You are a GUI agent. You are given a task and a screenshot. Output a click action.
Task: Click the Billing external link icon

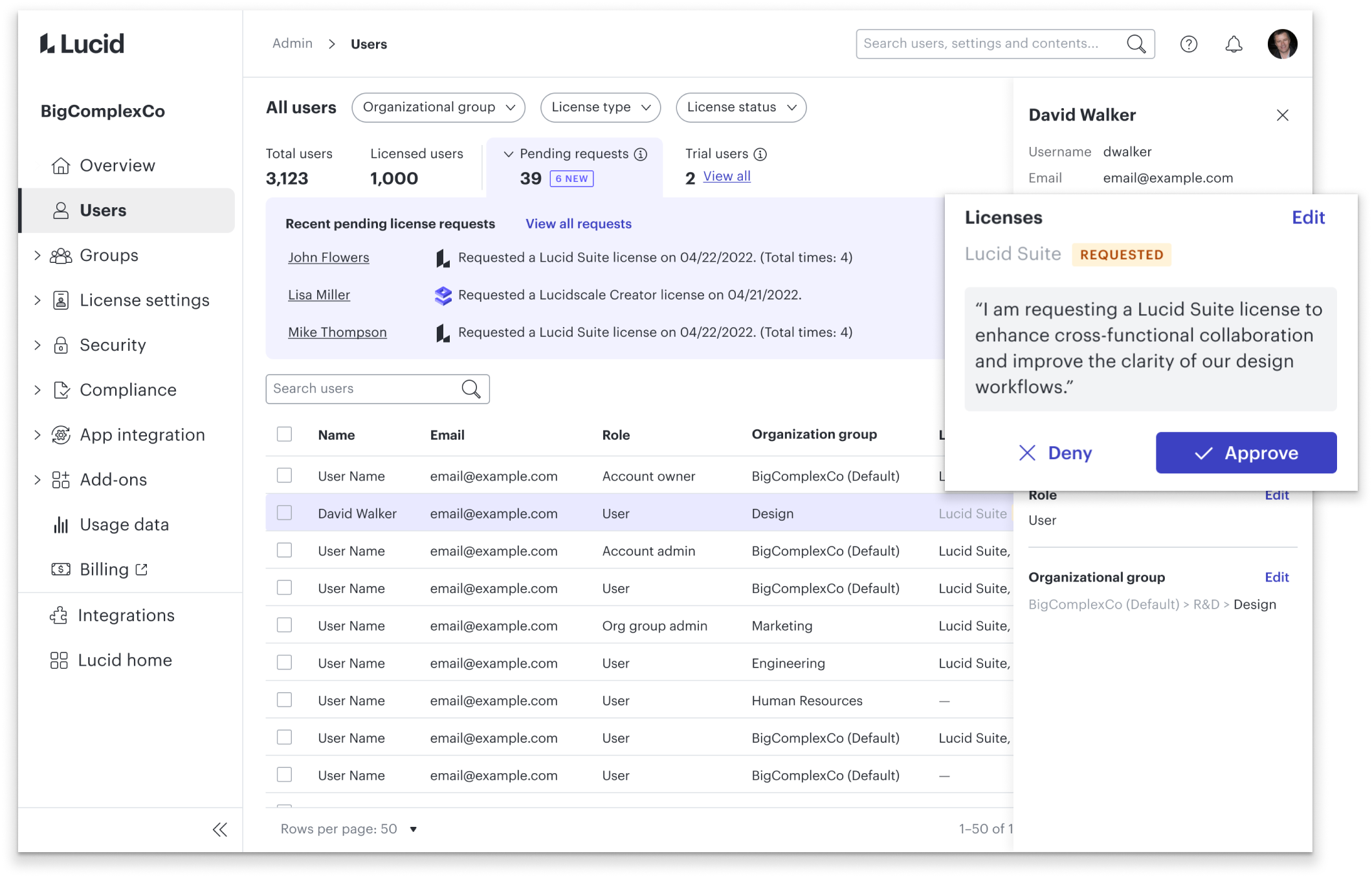click(142, 569)
